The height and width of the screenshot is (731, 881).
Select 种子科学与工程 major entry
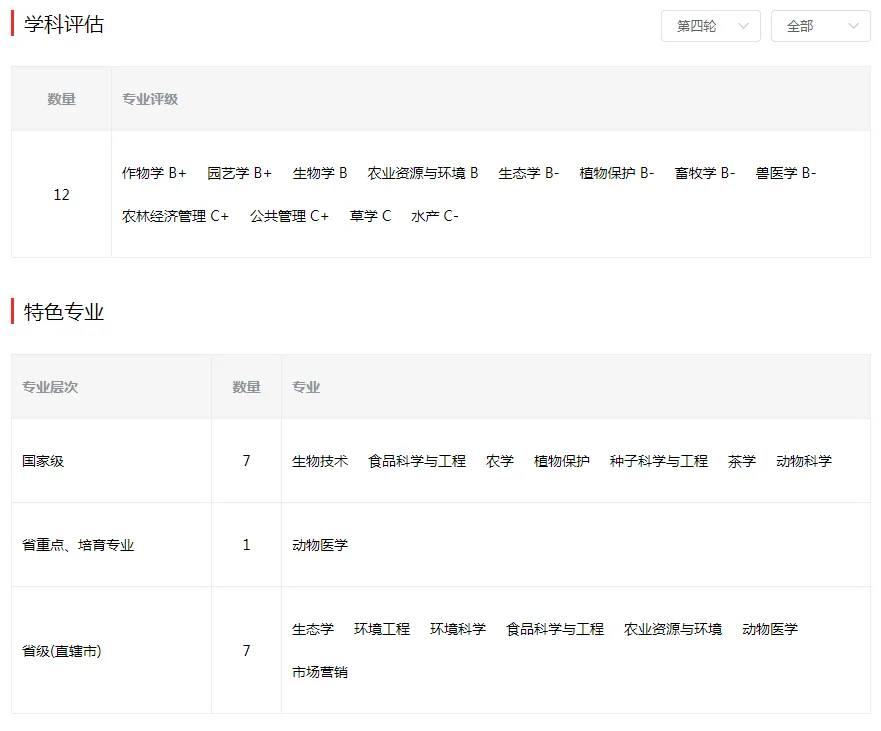(x=659, y=461)
